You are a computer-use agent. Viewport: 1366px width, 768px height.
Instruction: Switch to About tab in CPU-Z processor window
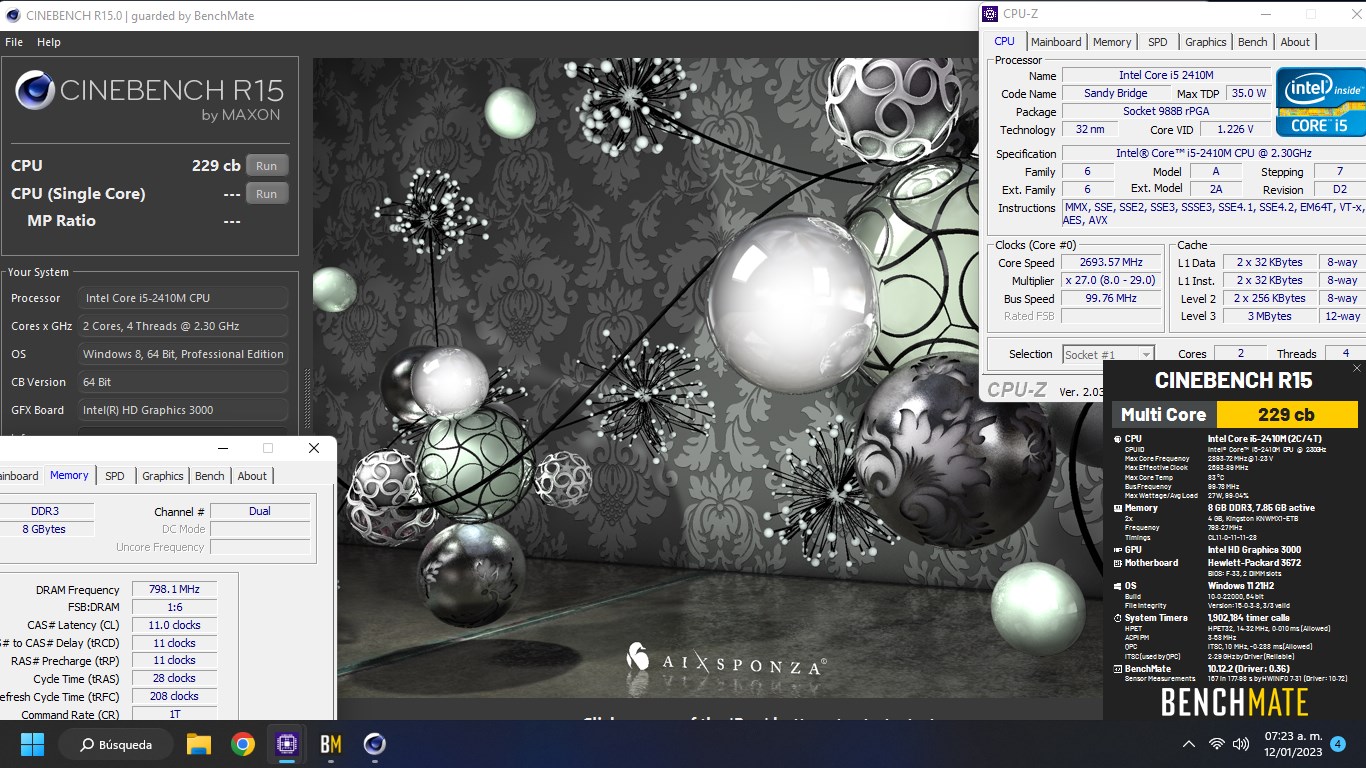(1295, 42)
